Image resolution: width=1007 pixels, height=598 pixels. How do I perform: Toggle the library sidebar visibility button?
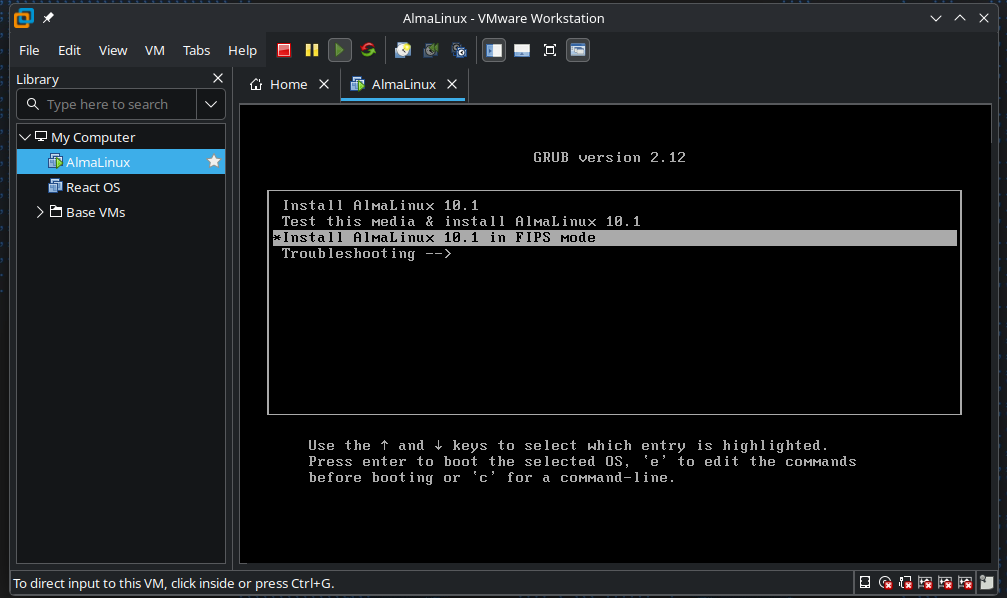tap(494, 50)
